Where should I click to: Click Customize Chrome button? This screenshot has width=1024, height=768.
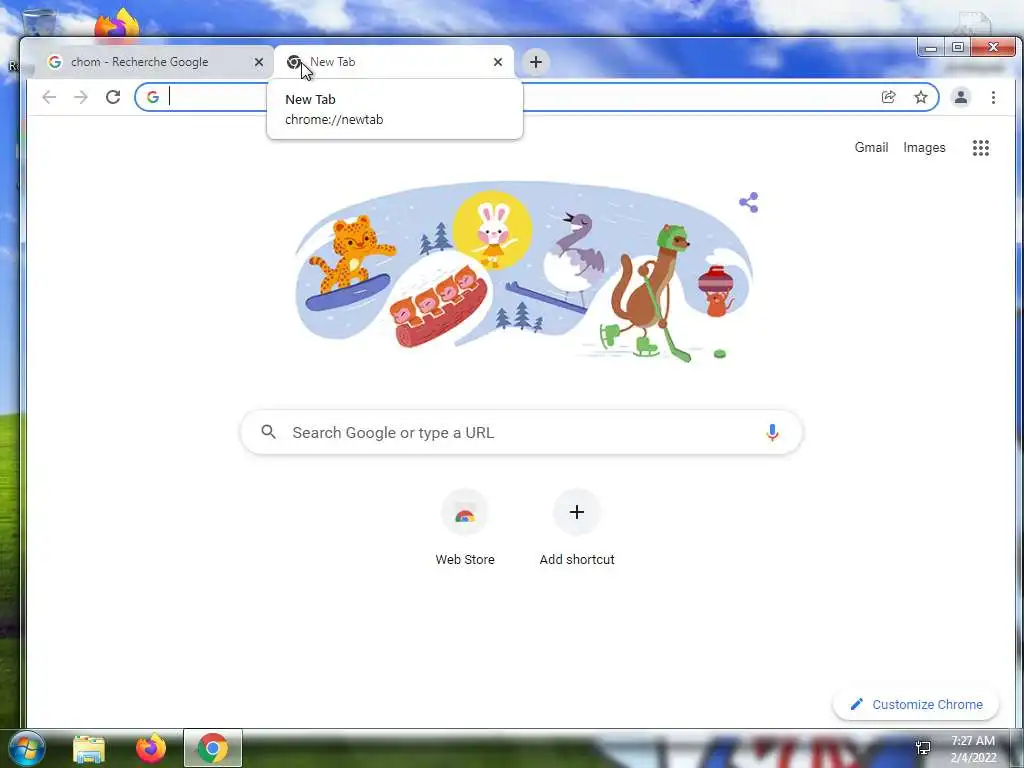tap(916, 705)
